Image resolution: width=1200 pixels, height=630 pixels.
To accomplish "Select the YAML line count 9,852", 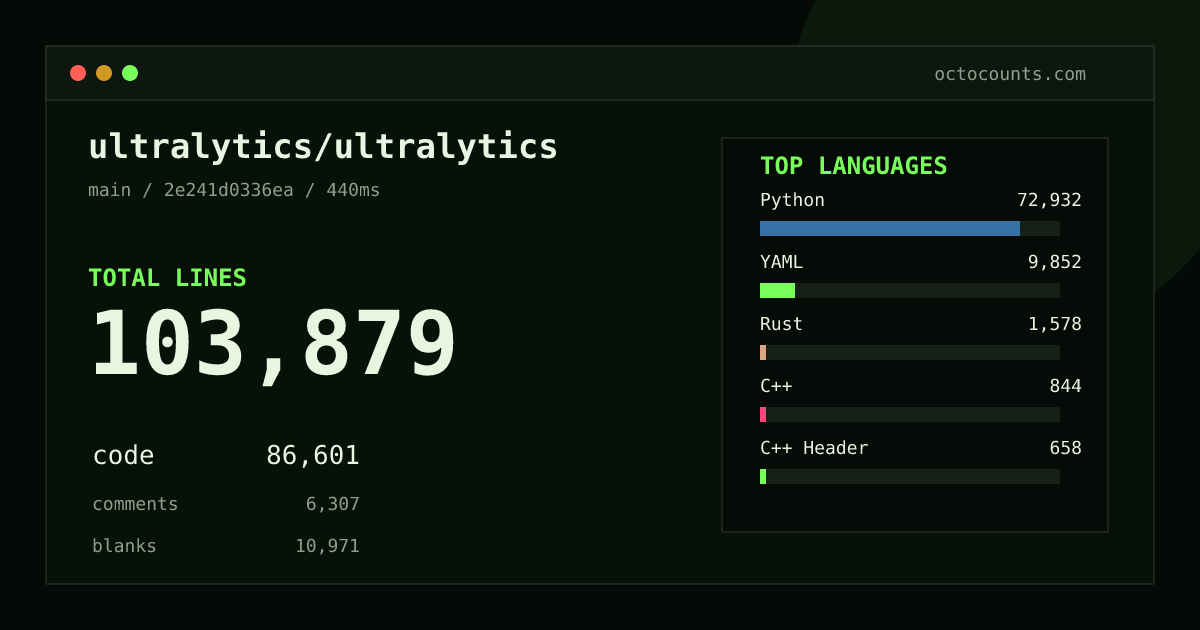I will click(x=1055, y=262).
